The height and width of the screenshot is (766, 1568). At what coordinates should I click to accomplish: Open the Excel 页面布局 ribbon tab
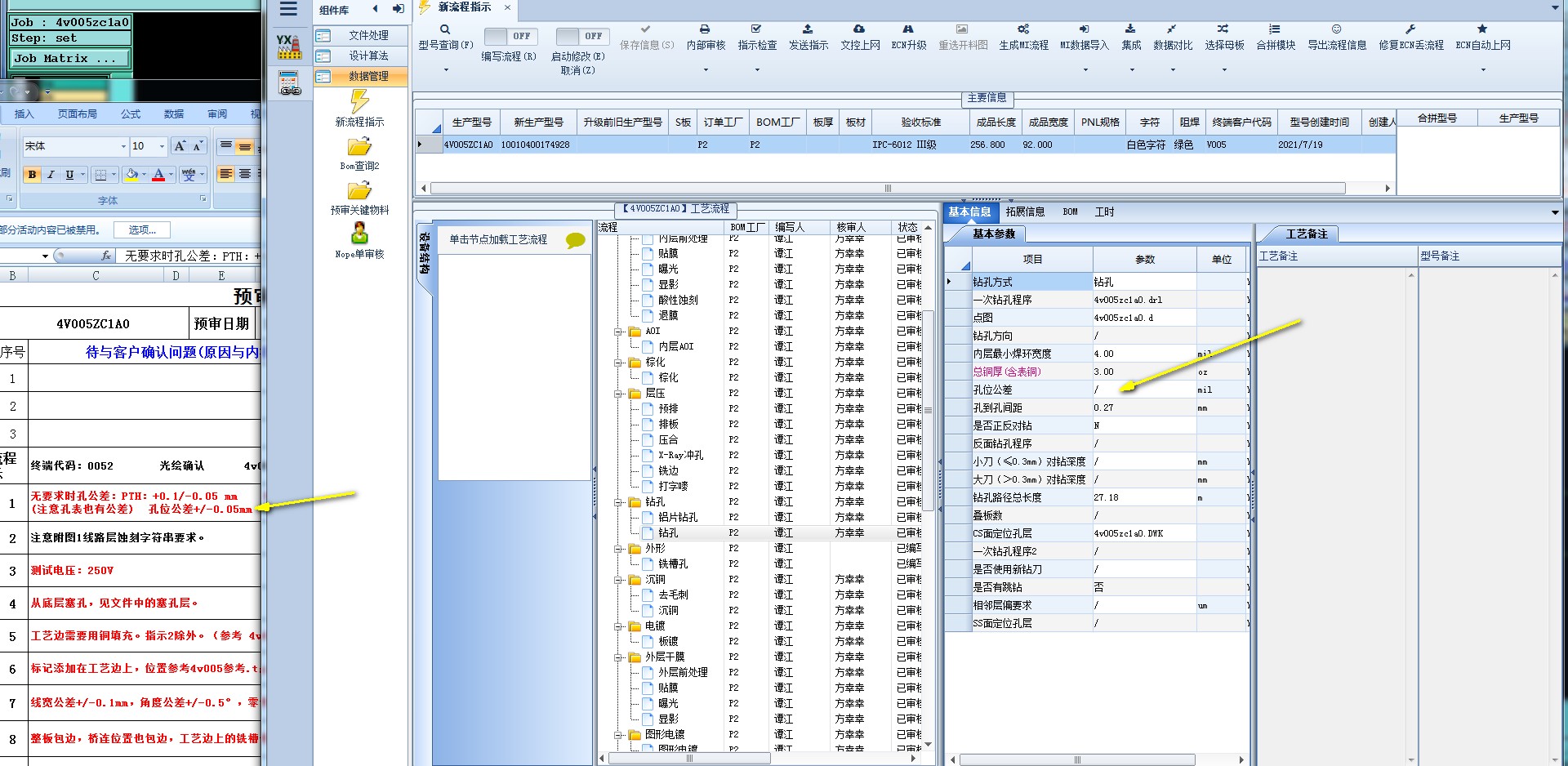pyautogui.click(x=77, y=114)
